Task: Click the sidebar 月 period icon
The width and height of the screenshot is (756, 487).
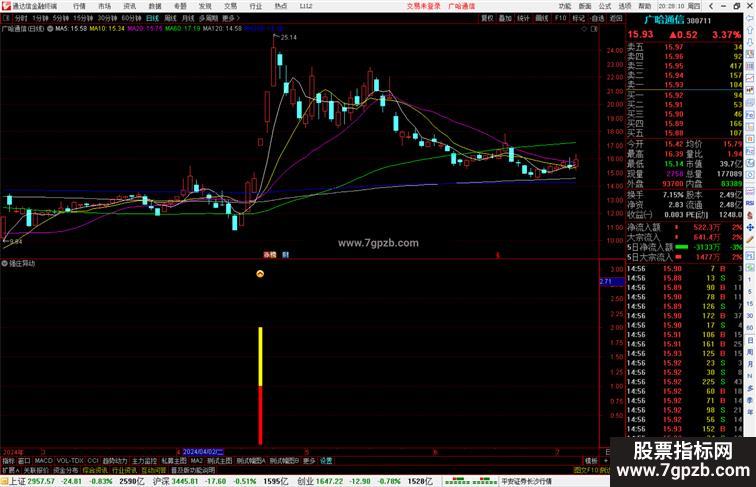Action: coord(750,364)
